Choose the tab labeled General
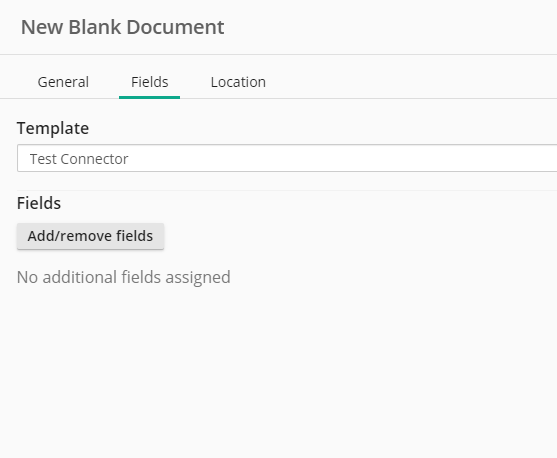The width and height of the screenshot is (557, 458). pyautogui.click(x=63, y=82)
